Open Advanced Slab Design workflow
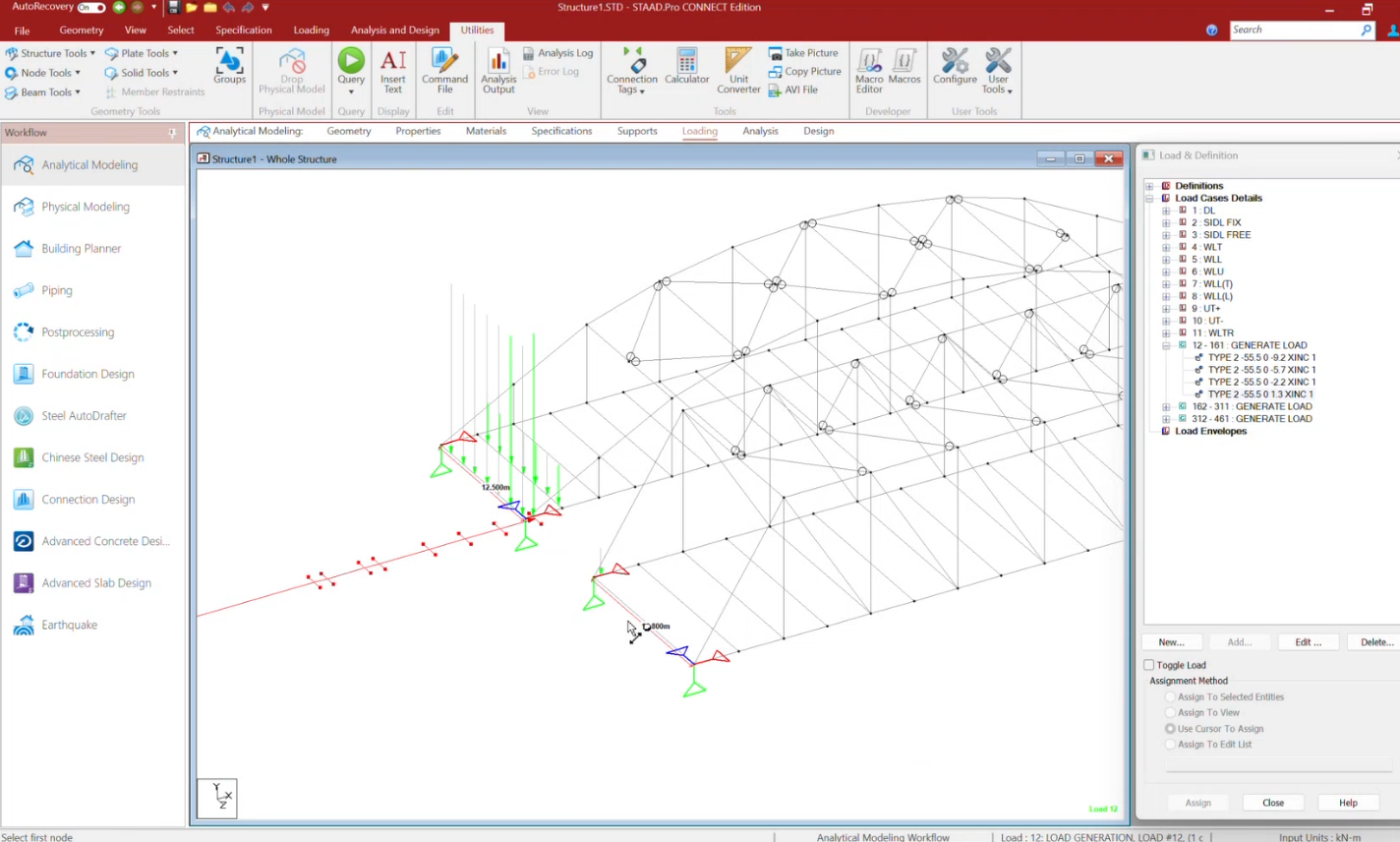The width and height of the screenshot is (1400, 842). tap(92, 583)
